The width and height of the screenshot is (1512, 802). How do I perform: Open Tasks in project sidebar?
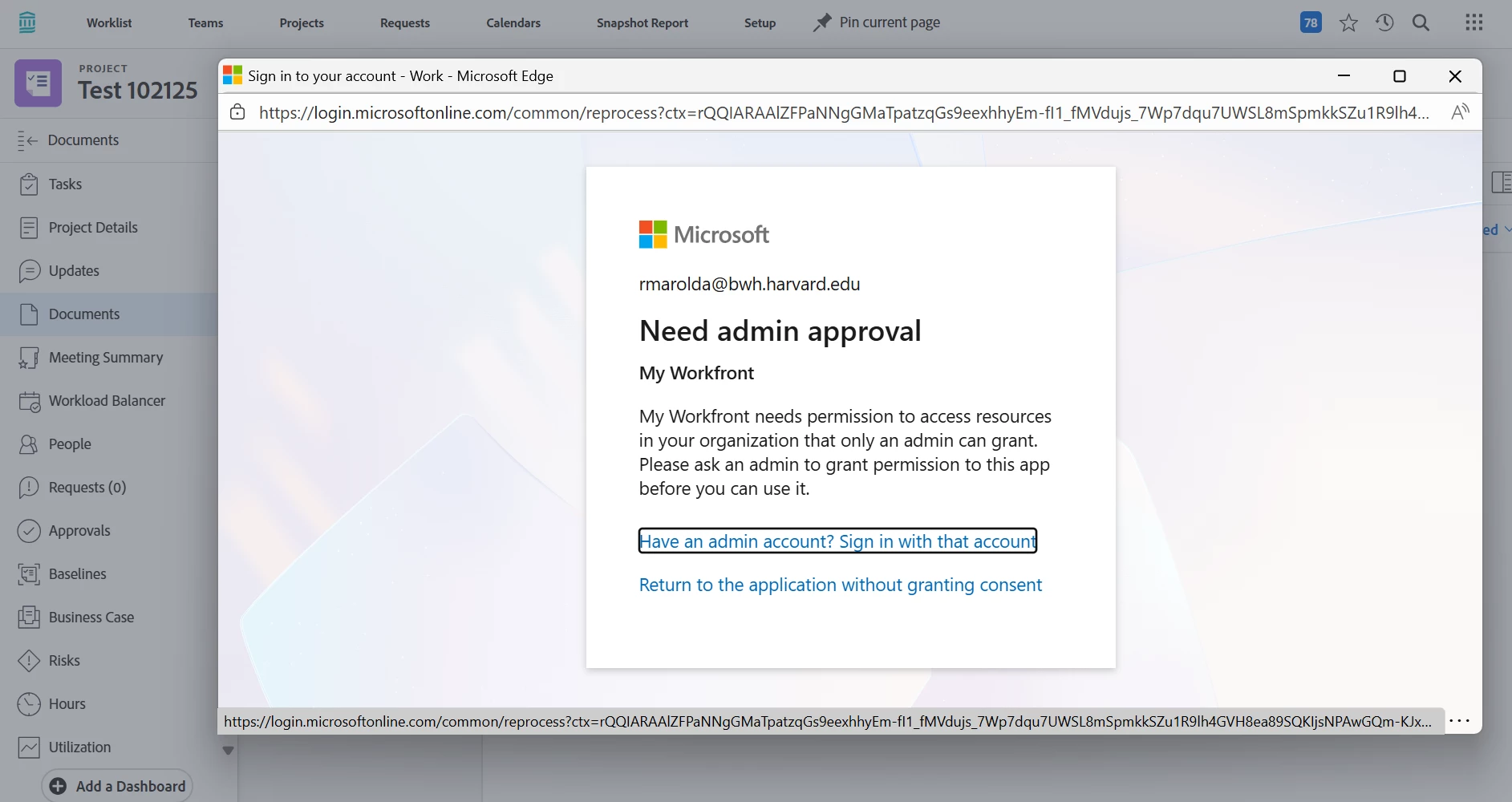(x=65, y=184)
